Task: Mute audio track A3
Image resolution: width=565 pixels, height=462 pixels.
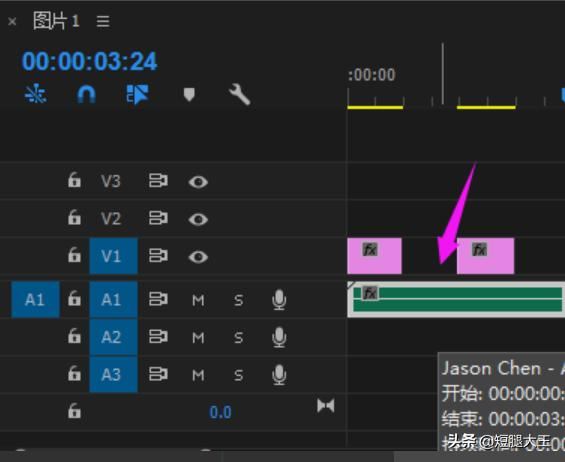Action: [198, 375]
